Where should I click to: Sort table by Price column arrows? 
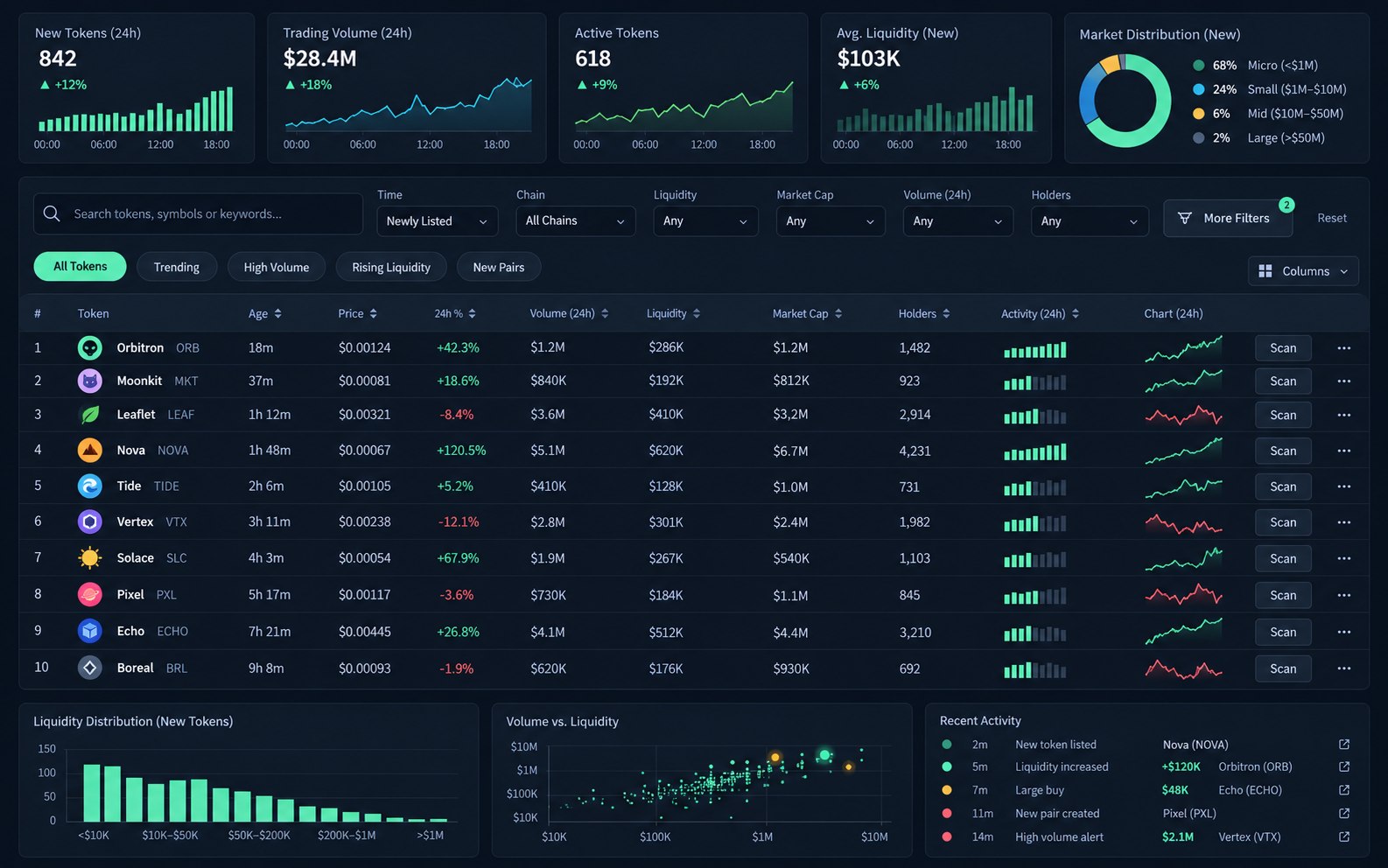point(374,313)
